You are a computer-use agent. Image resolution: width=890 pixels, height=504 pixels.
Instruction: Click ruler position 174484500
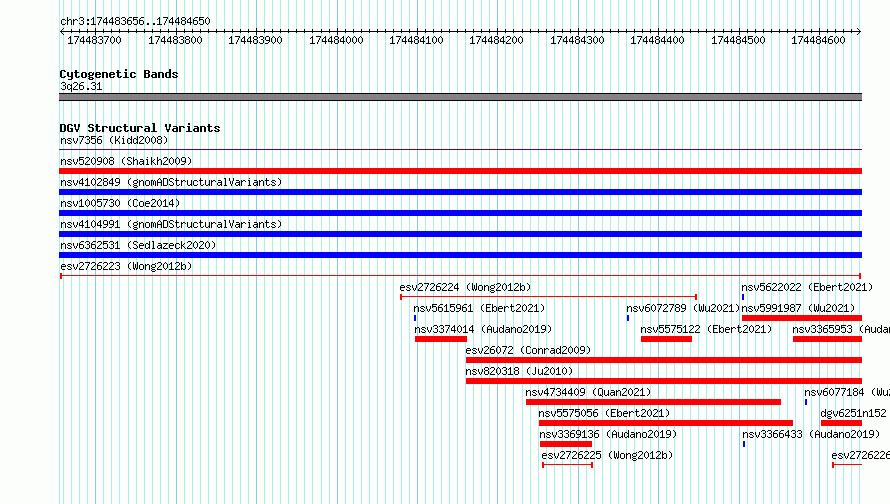(738, 40)
